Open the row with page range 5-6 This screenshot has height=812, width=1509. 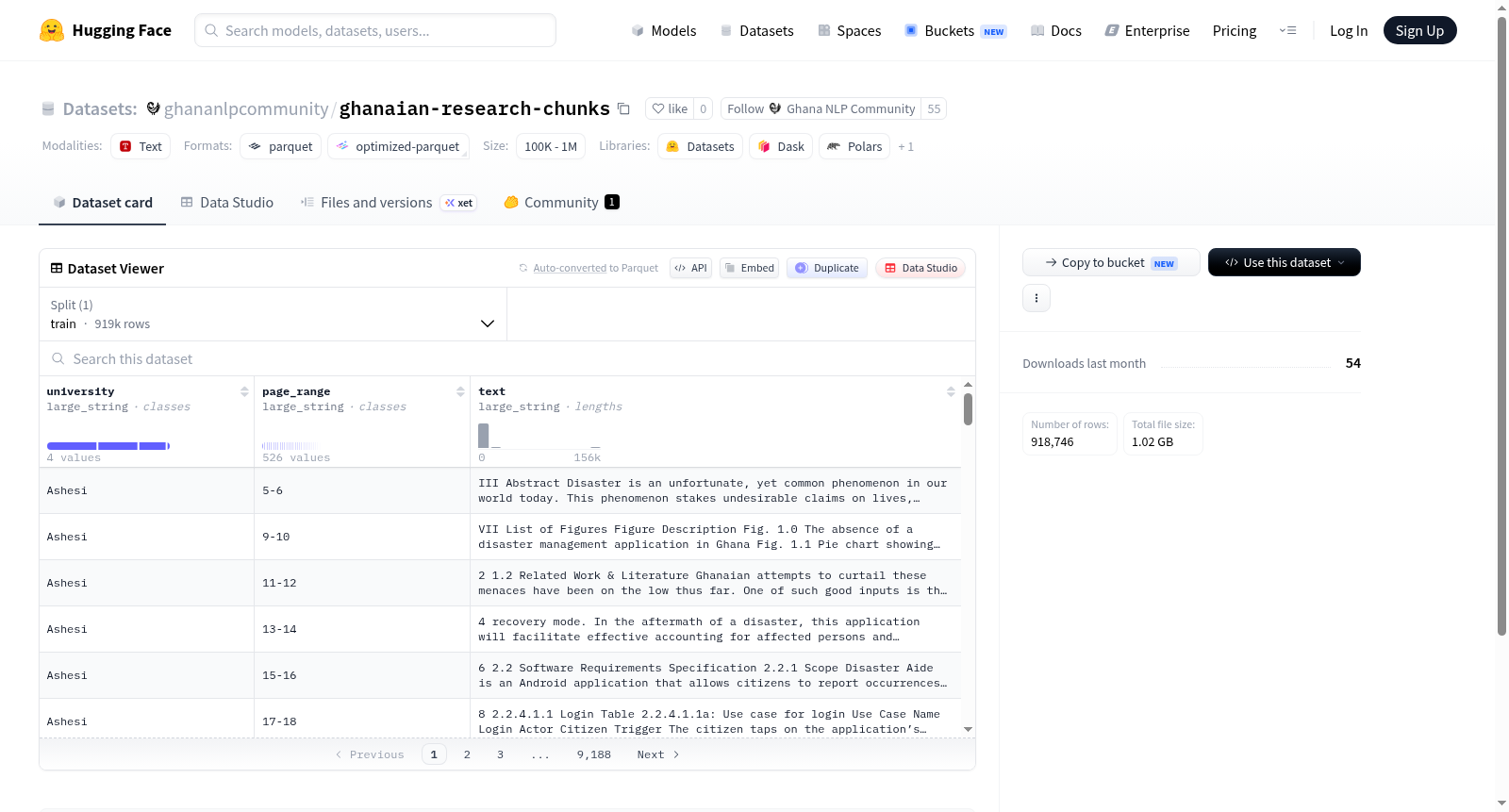500,490
